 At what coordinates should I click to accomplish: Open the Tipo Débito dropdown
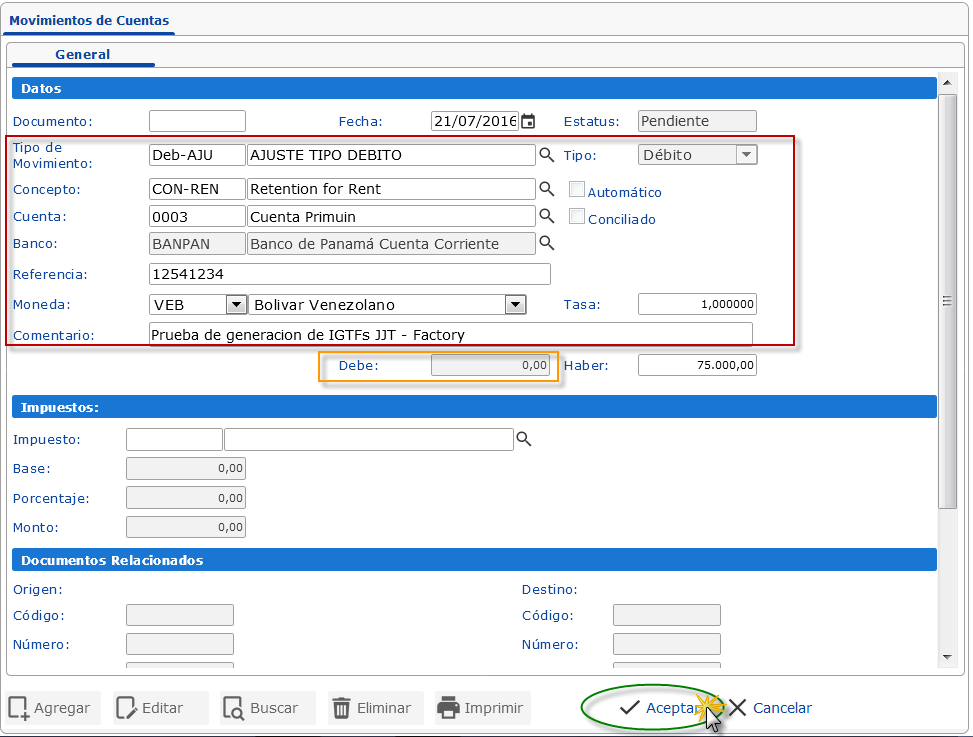[746, 155]
